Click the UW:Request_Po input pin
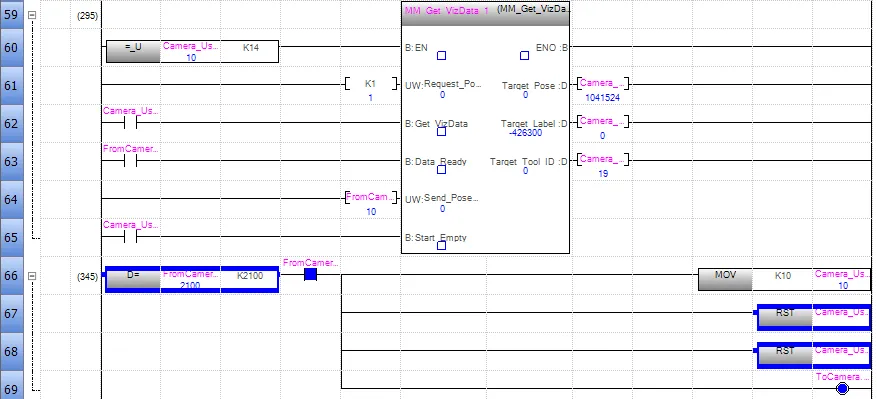877x399 pixels. (x=444, y=85)
